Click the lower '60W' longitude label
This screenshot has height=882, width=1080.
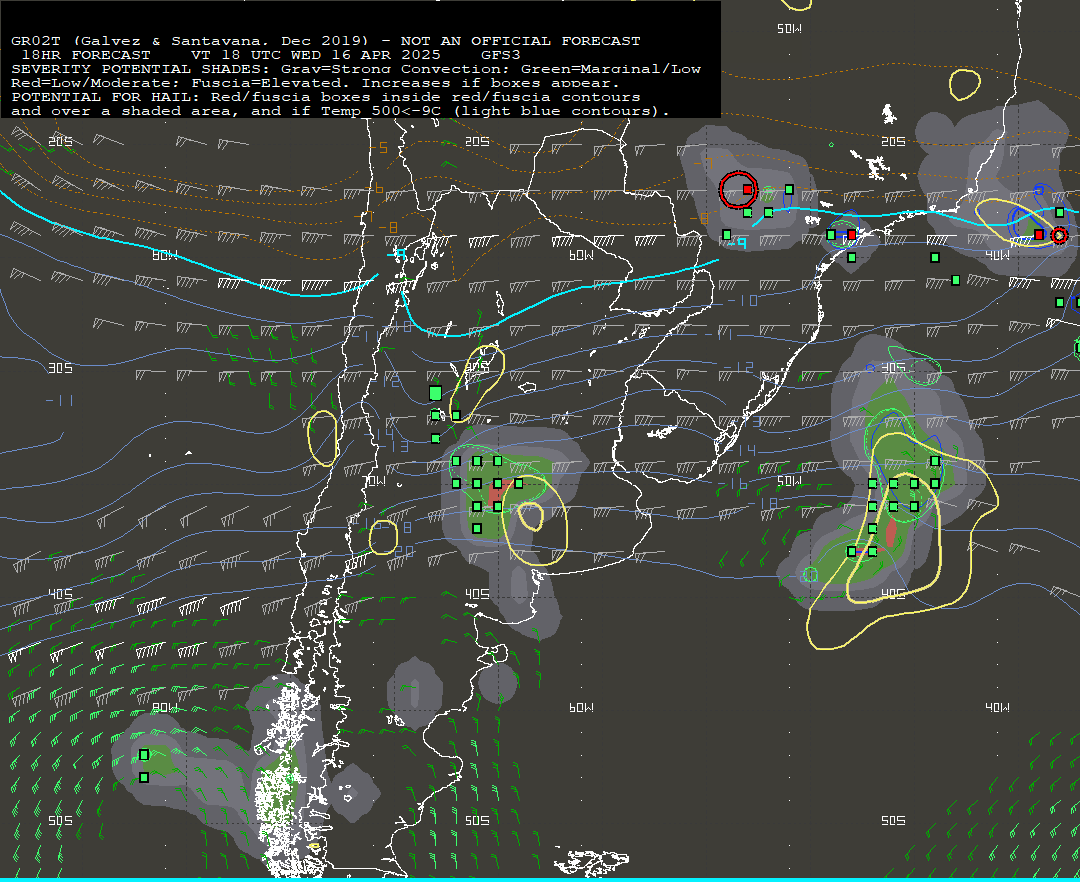pyautogui.click(x=581, y=707)
